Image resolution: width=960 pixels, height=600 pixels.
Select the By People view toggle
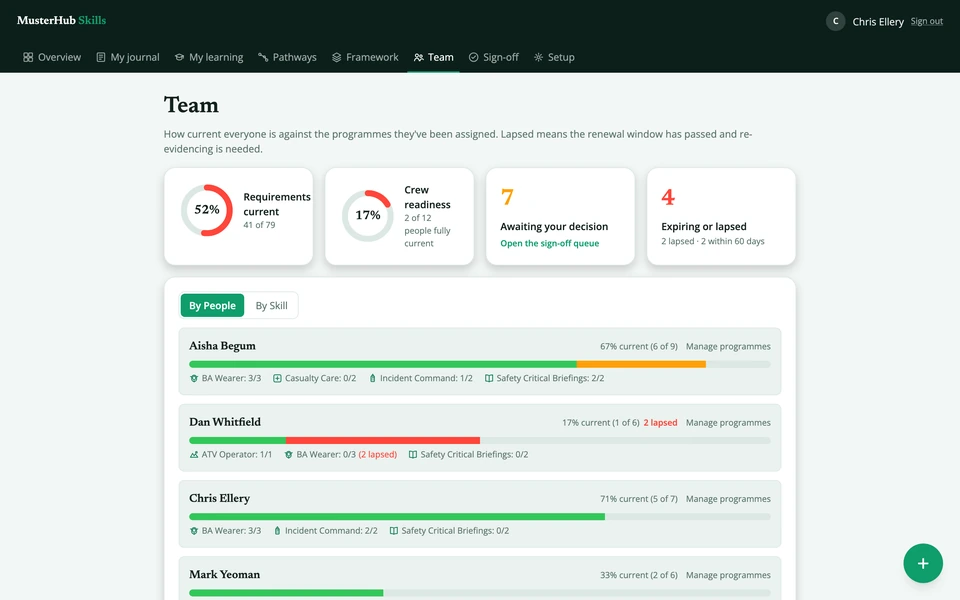pyautogui.click(x=212, y=306)
